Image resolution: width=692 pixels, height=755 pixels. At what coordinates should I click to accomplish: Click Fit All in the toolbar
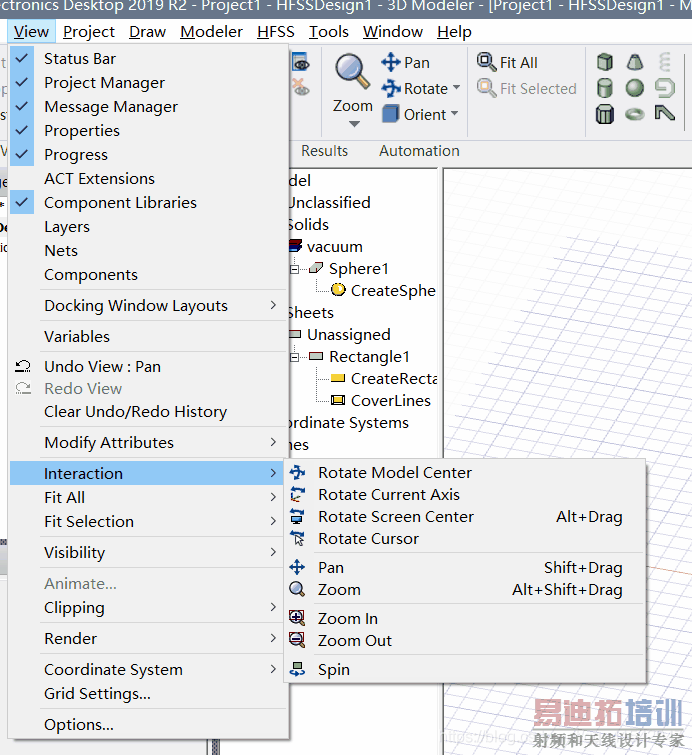coord(507,63)
